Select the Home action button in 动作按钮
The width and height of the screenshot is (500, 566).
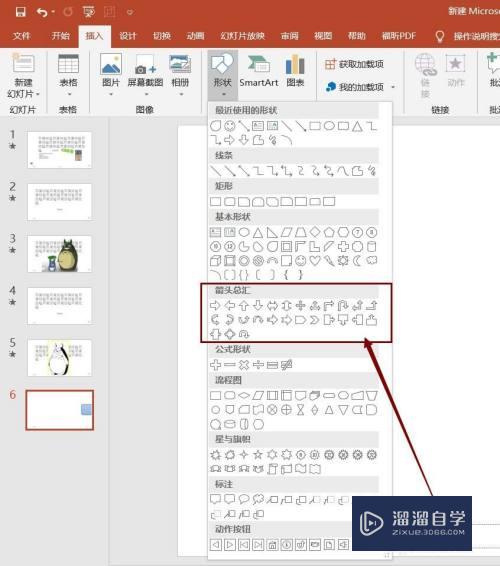click(x=272, y=545)
